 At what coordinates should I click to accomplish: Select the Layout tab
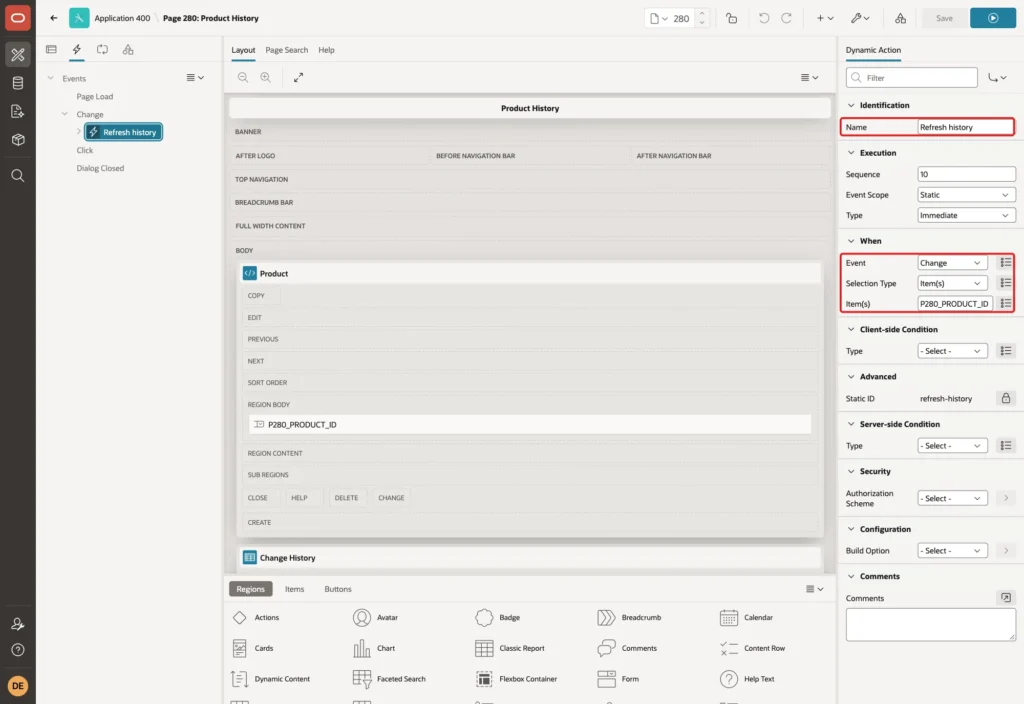[243, 50]
